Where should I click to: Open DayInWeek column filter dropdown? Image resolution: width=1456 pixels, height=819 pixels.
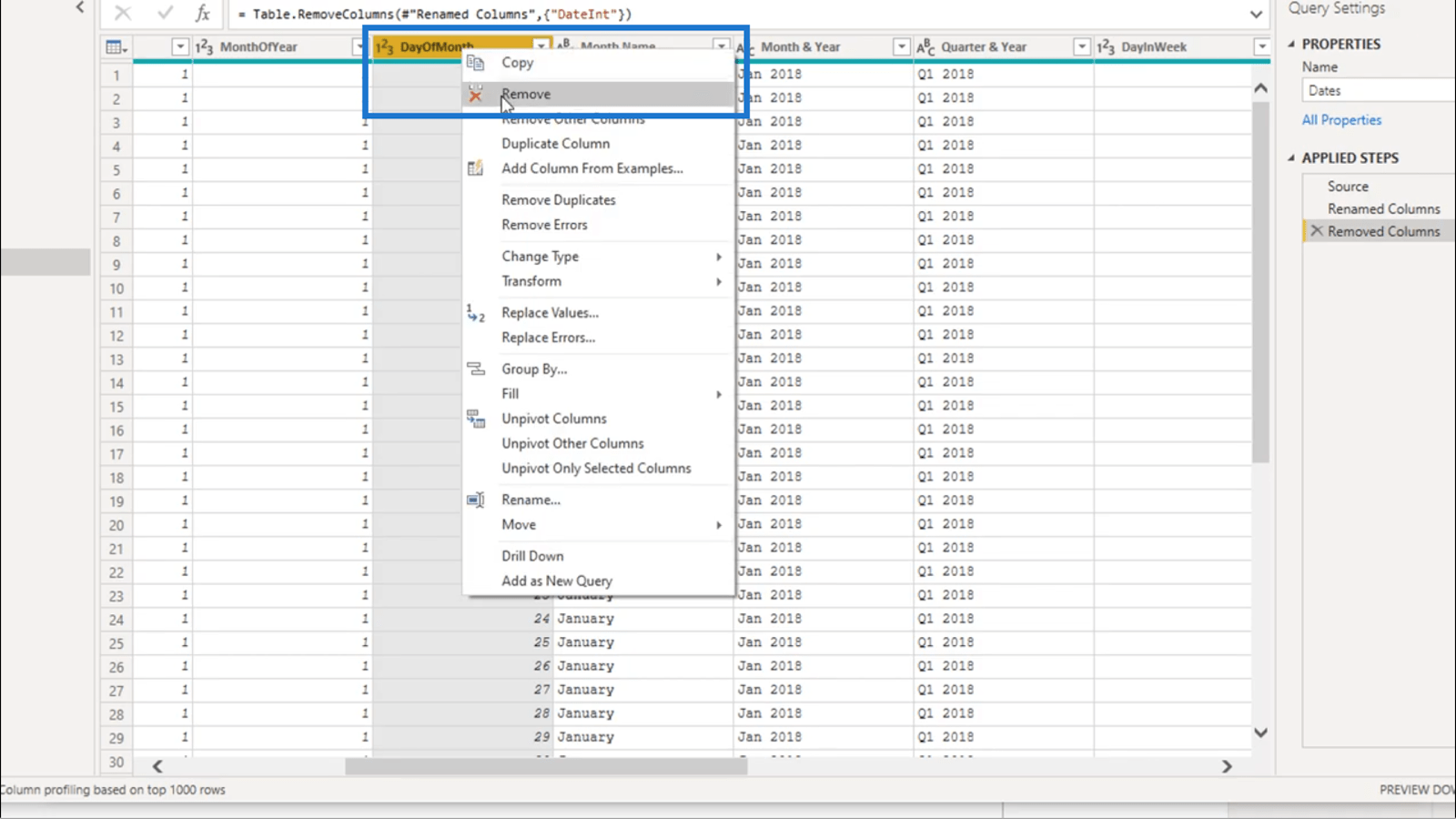point(1261,47)
